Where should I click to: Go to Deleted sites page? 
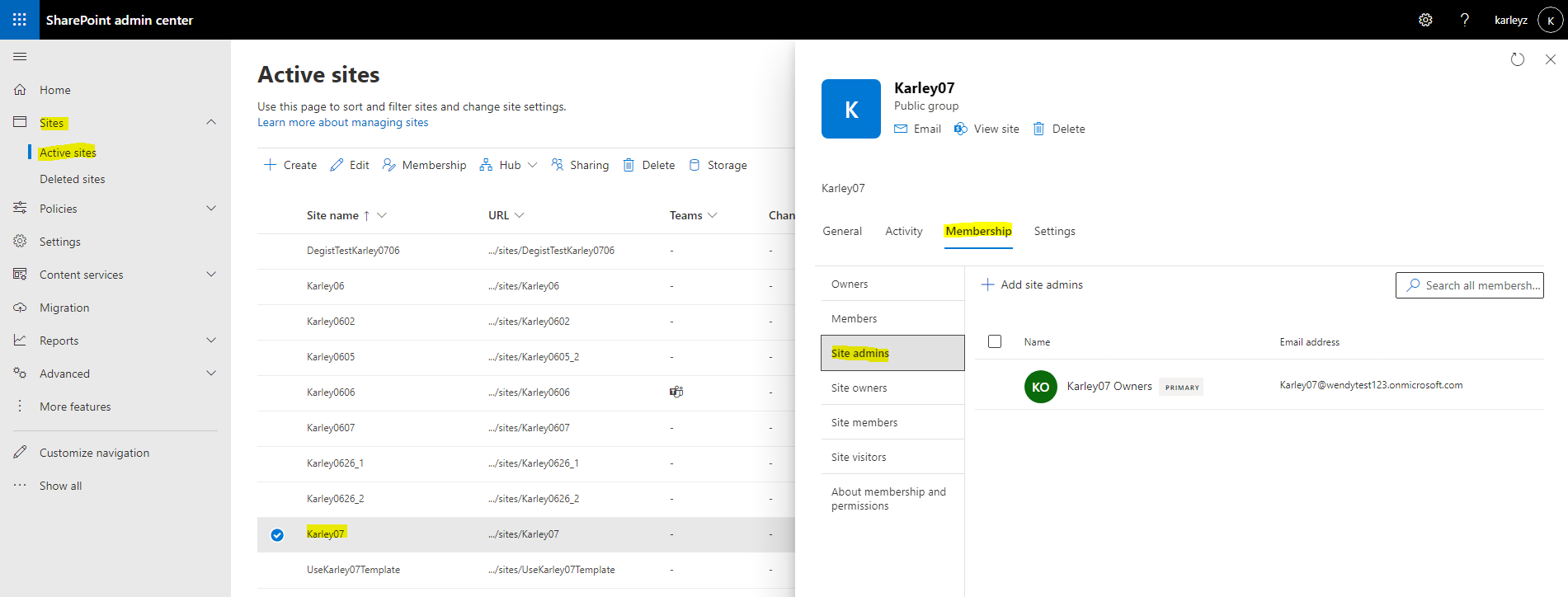point(73,179)
